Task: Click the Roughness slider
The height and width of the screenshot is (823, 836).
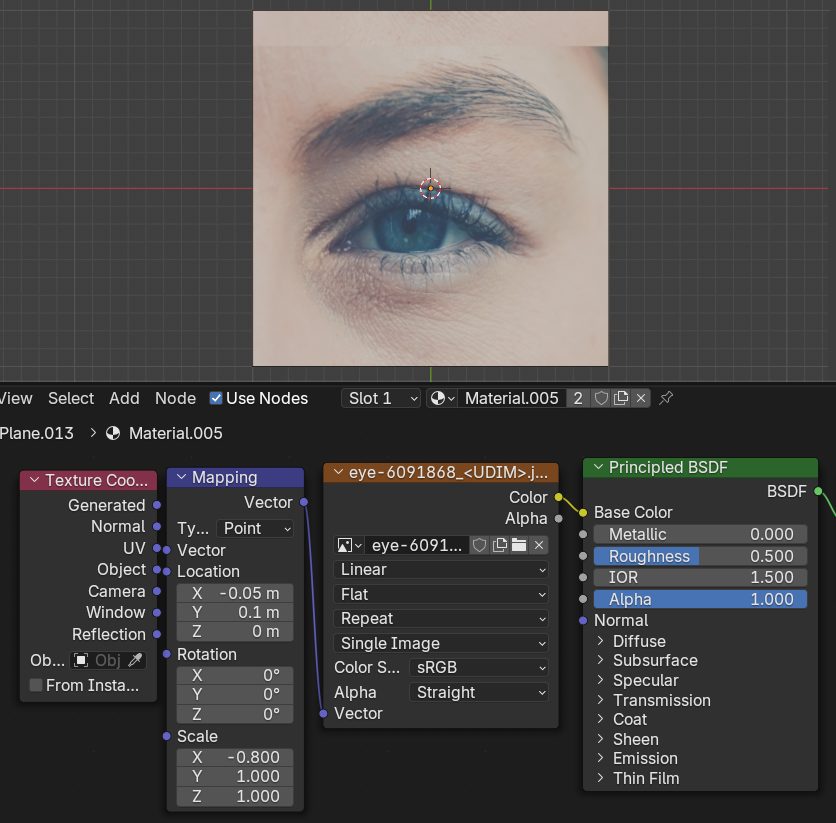Action: click(700, 556)
